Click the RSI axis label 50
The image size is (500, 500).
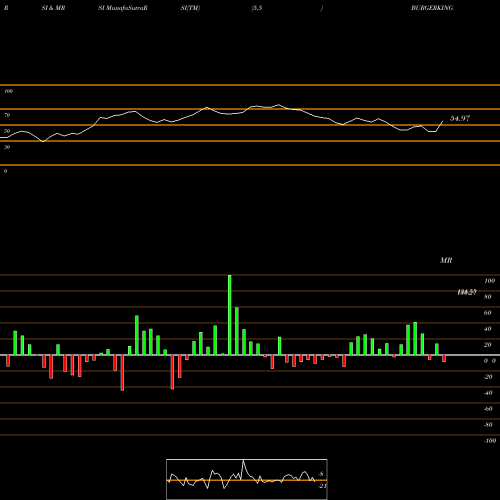pyautogui.click(x=7, y=131)
